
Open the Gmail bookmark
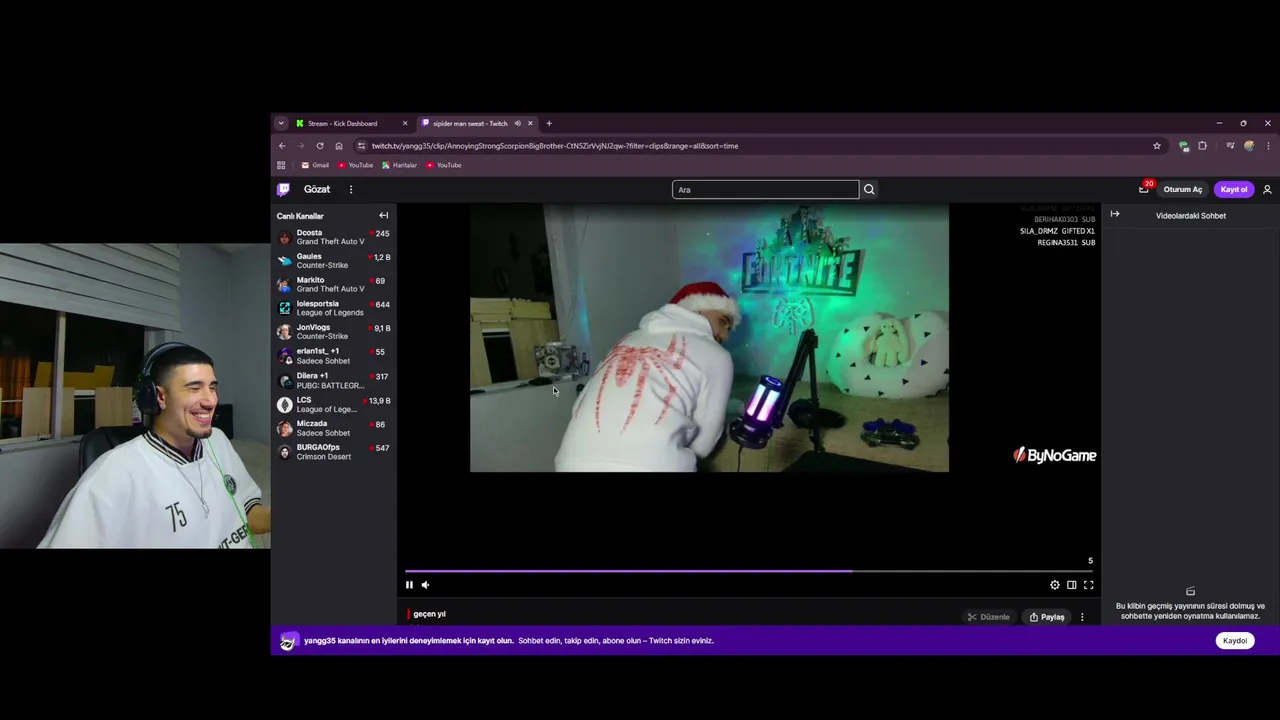coord(315,165)
